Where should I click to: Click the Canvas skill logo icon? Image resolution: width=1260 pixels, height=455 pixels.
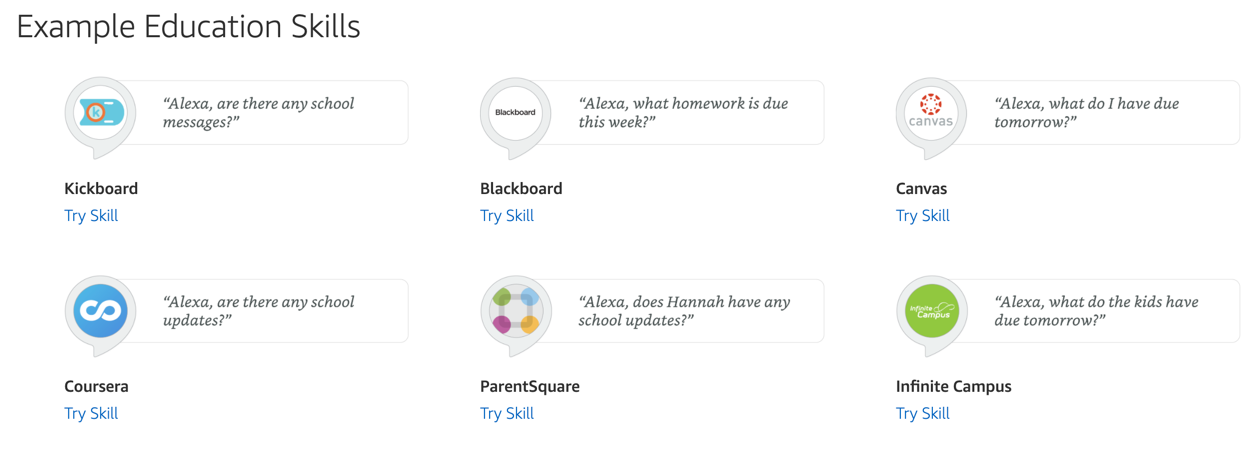932,113
